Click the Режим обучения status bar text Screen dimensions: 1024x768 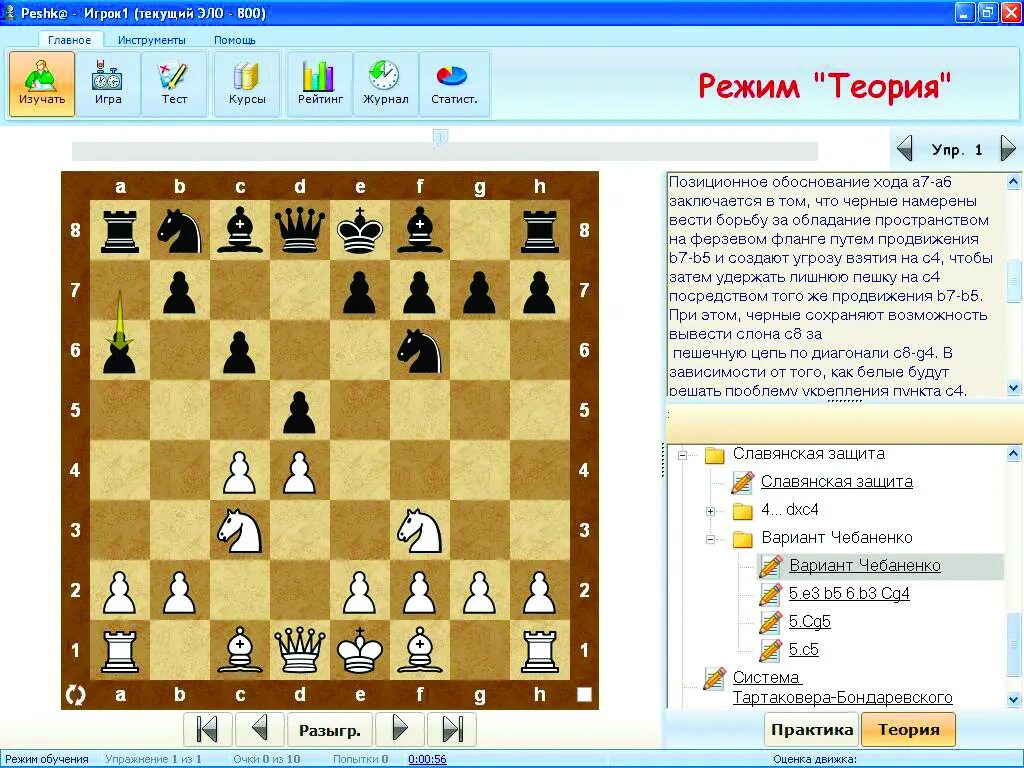coord(47,760)
